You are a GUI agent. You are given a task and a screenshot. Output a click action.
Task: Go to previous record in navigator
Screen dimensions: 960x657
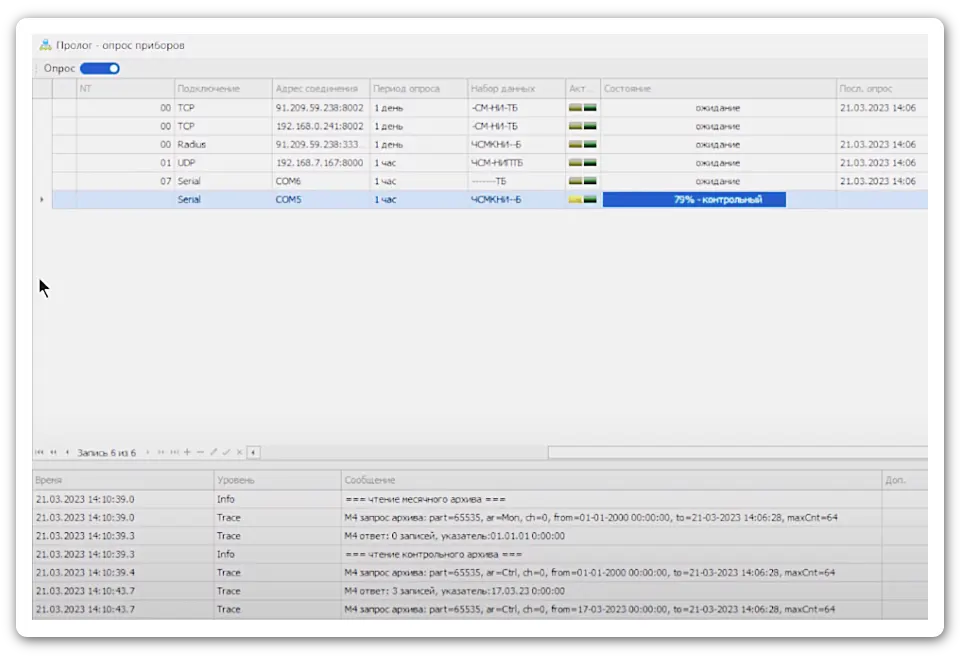pyautogui.click(x=66, y=452)
